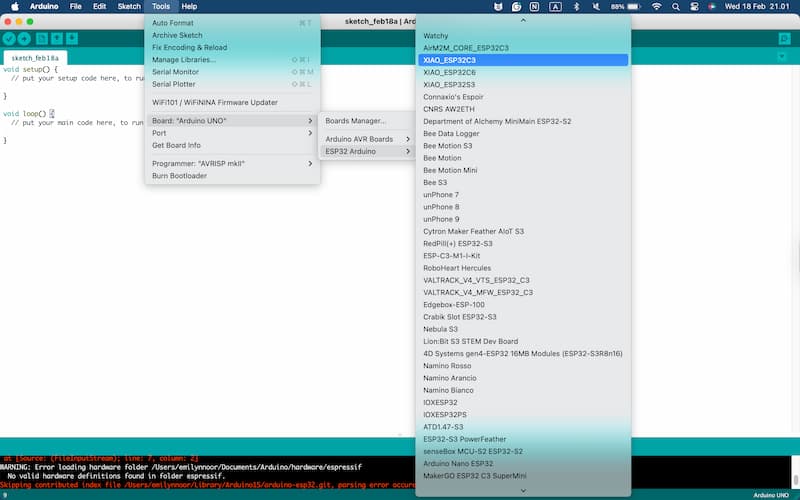Open Control Center icon in menu bar

694,7
